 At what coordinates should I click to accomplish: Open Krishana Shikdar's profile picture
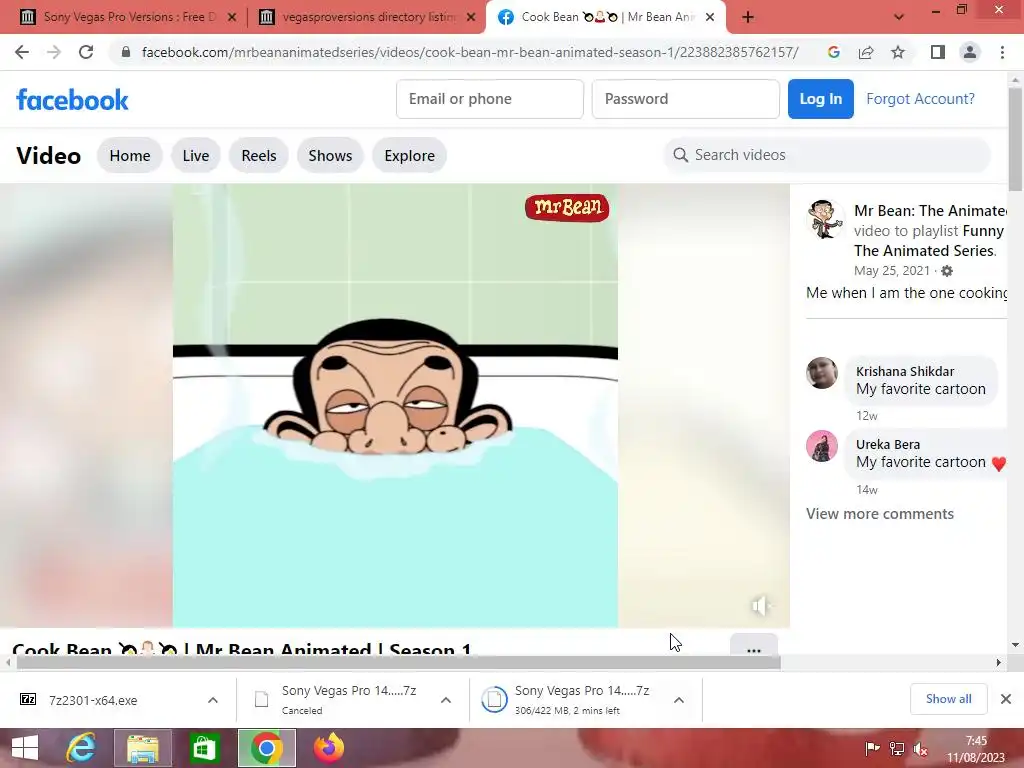pyautogui.click(x=822, y=373)
